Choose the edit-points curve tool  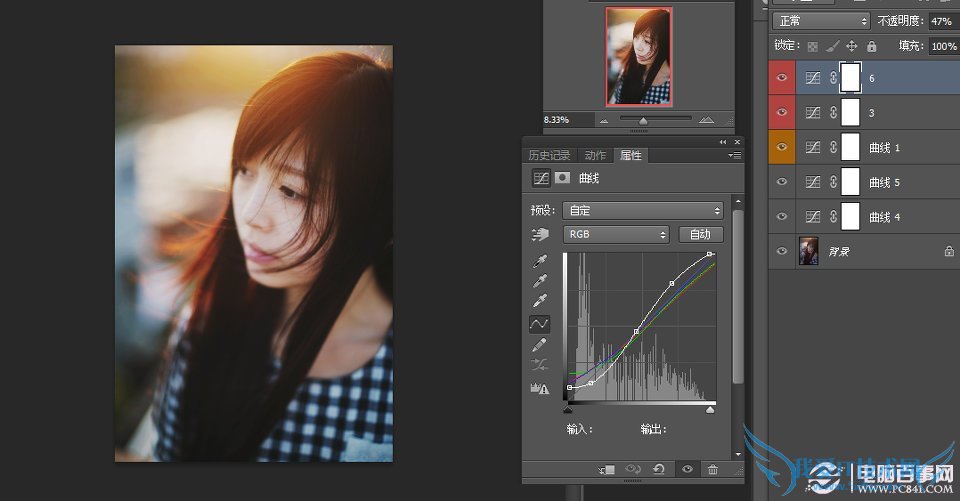point(539,323)
